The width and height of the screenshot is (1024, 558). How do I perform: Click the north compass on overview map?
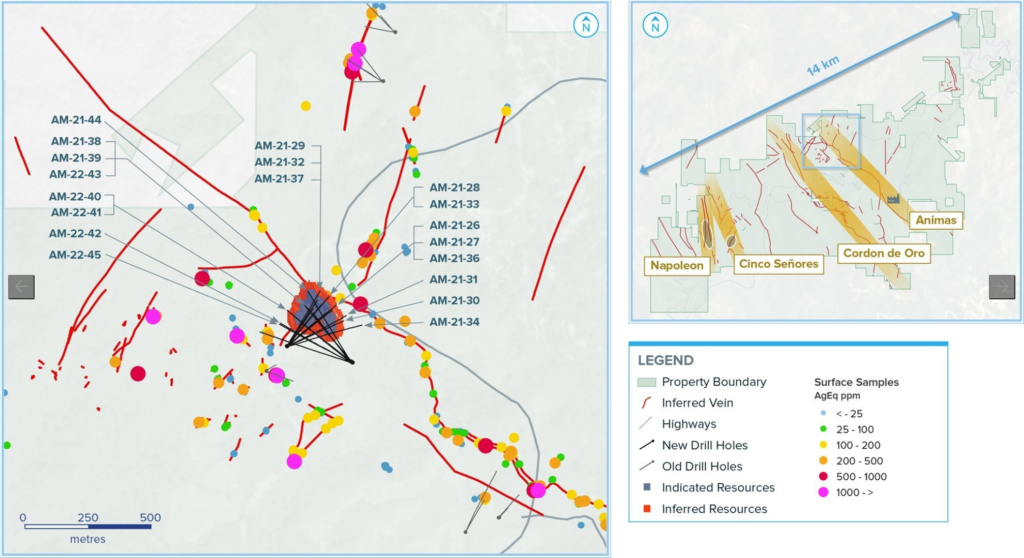(654, 25)
